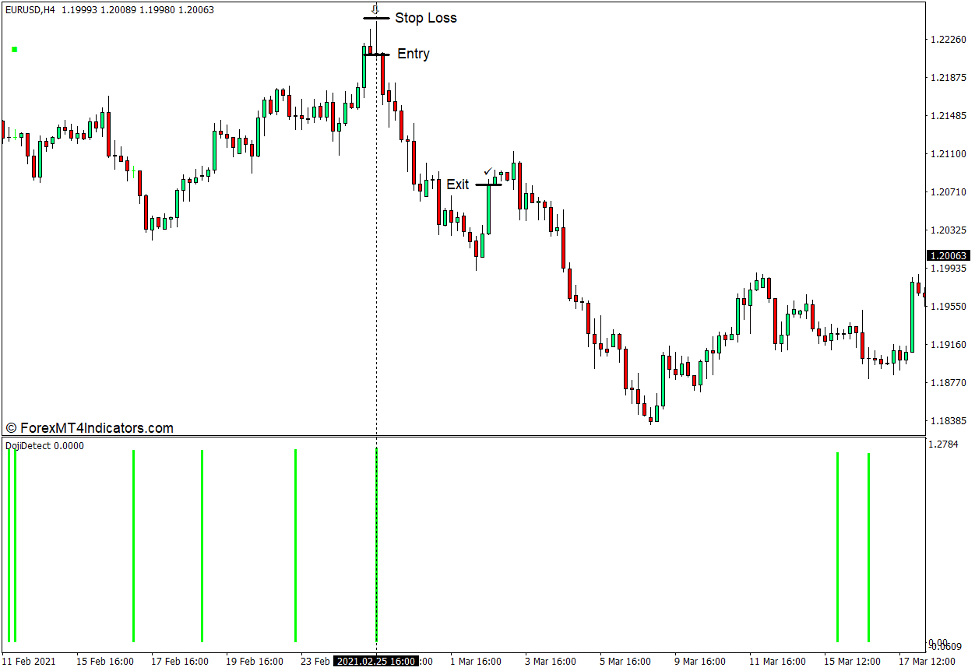Viewport: 977px width, 672px height.
Task: Click the Stop Loss text label
Action: point(425,18)
